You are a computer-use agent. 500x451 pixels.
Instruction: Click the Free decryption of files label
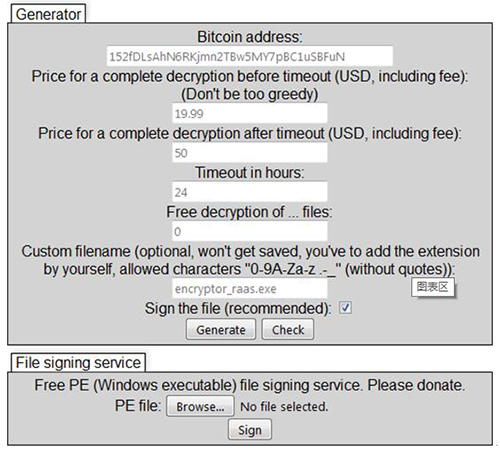[x=249, y=212]
